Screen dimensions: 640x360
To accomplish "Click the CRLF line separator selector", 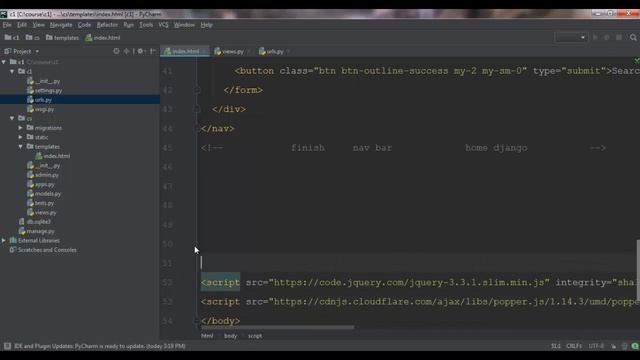I will (x=574, y=346).
